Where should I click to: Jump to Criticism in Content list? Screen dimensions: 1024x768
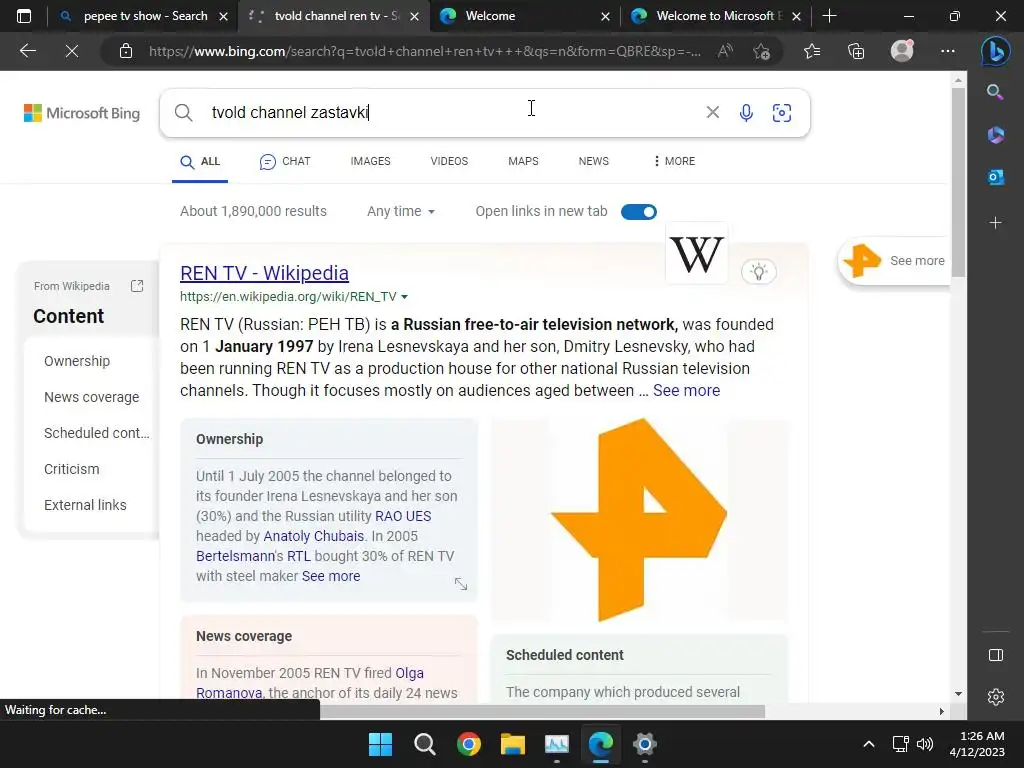tap(72, 469)
